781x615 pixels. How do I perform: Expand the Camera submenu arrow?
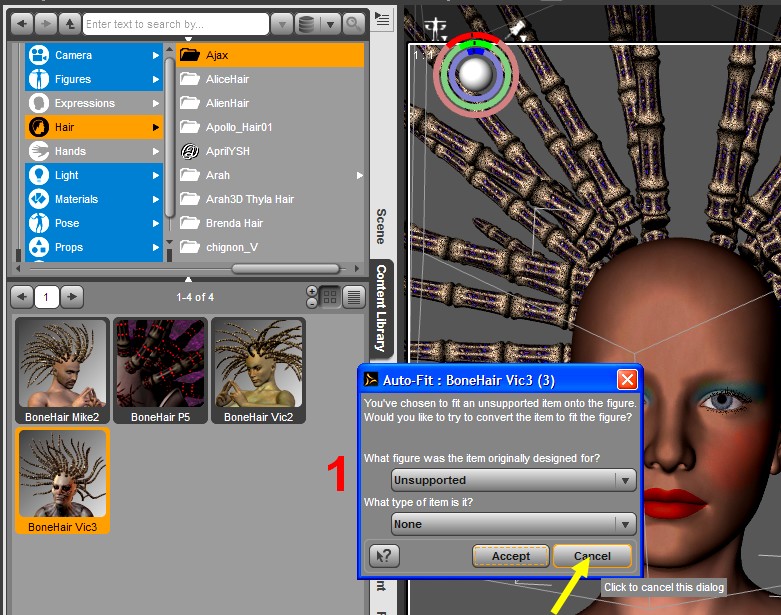click(156, 55)
